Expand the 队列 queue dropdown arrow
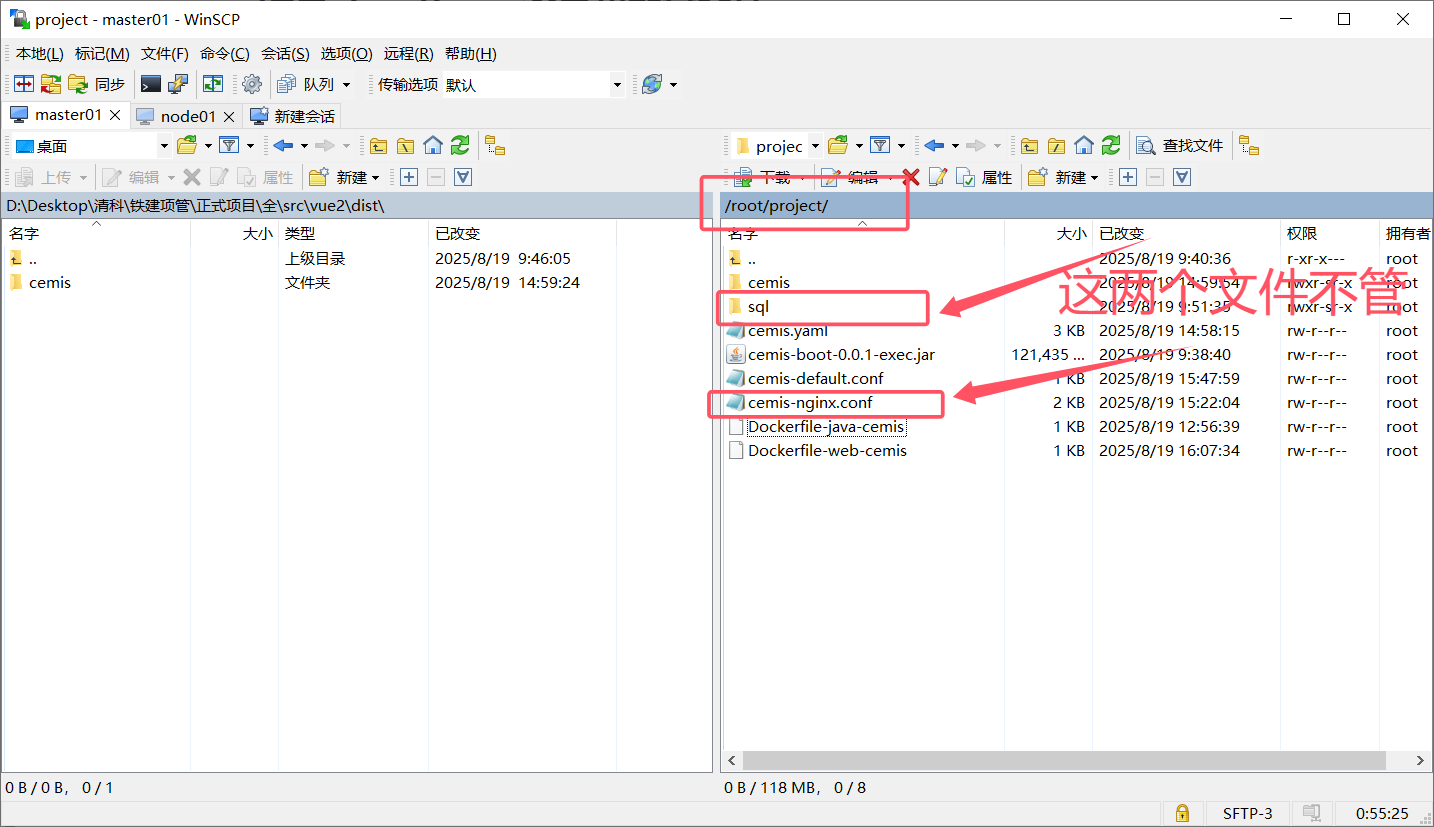The image size is (1434, 827). coord(348,85)
